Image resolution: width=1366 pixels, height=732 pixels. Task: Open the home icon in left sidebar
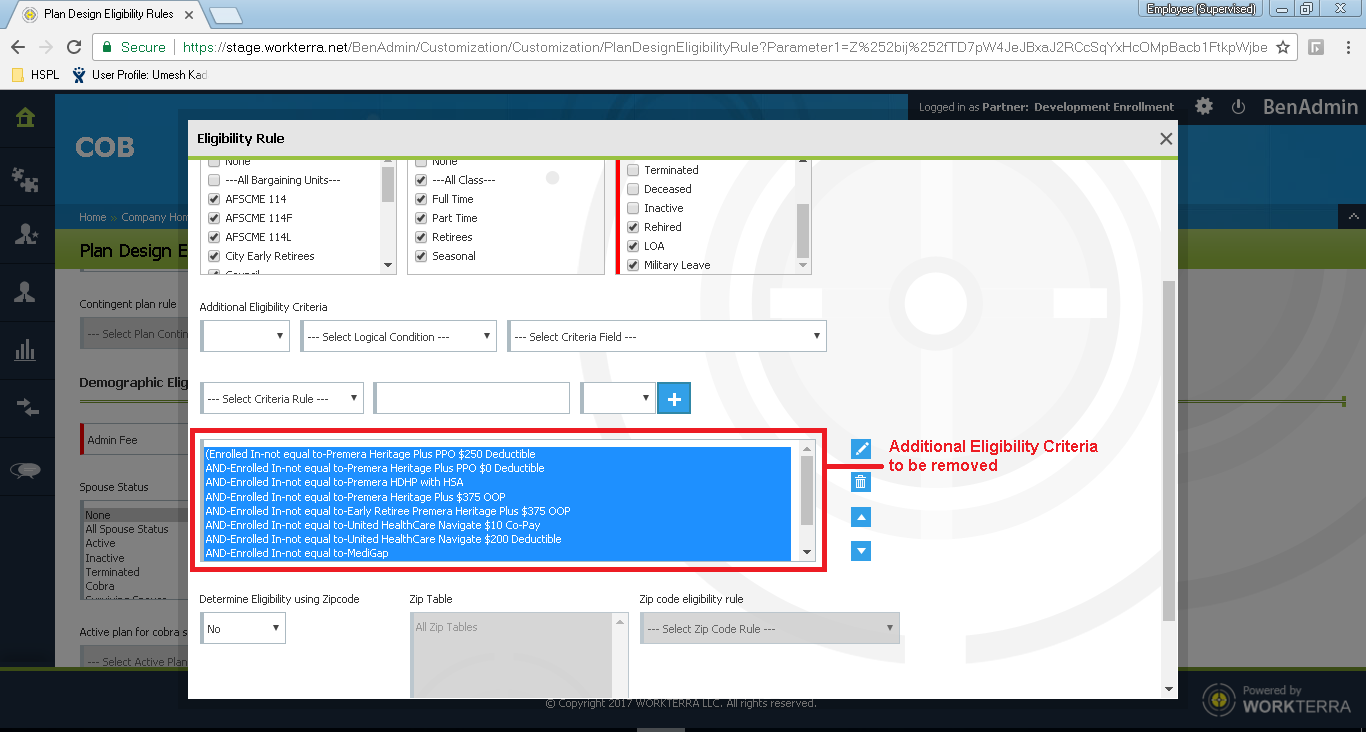26,117
